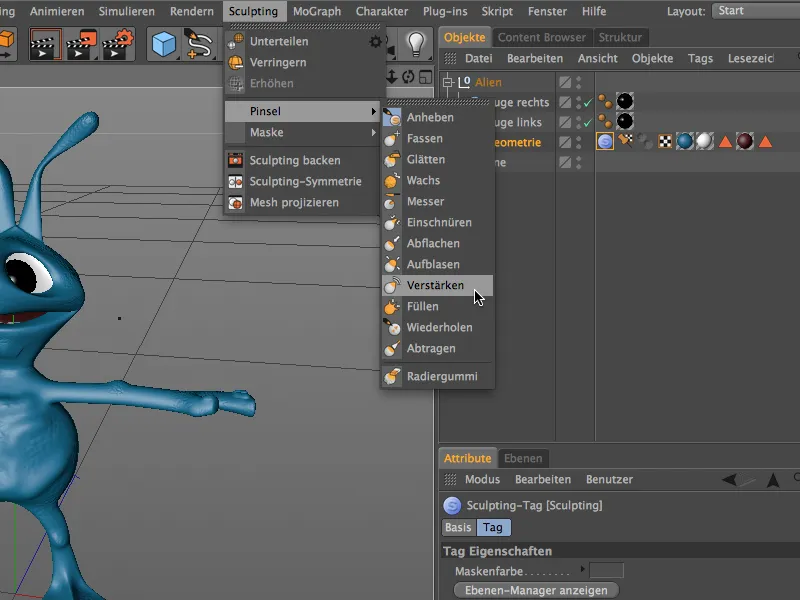The width and height of the screenshot is (800, 600).
Task: Click the render view clapperboard icon
Action: [45, 45]
